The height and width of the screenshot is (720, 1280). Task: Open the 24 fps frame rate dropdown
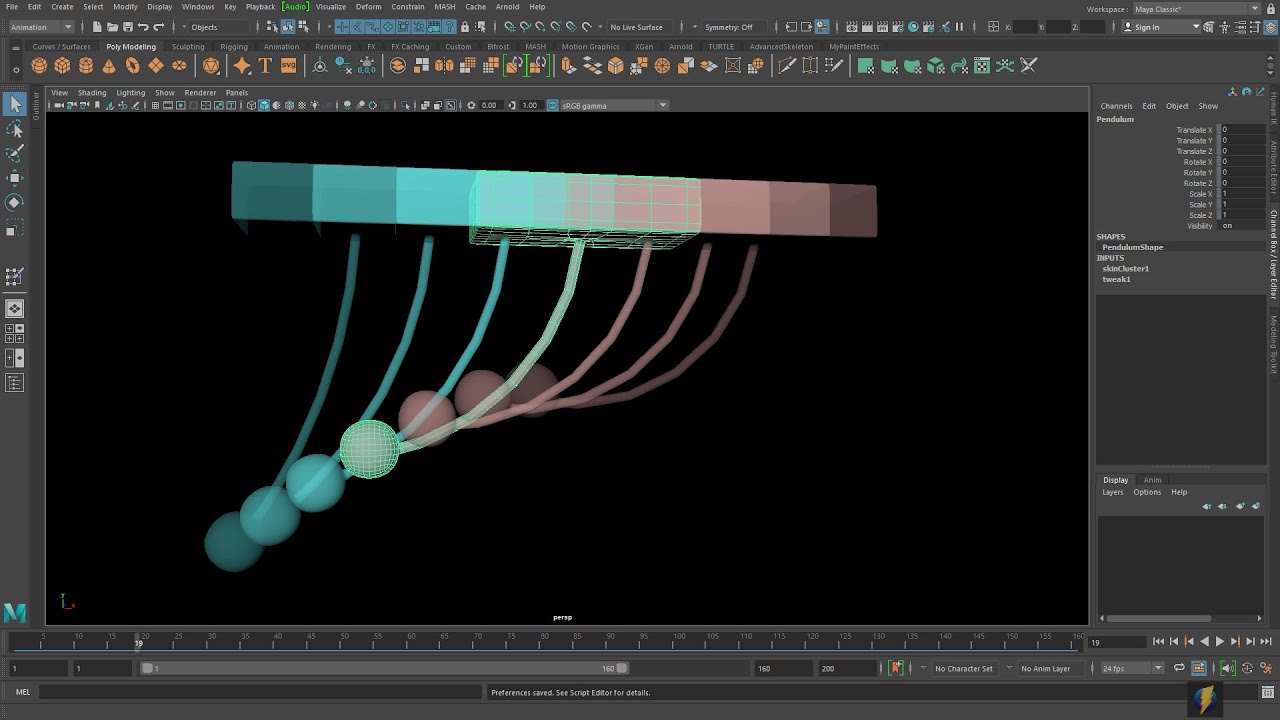click(x=1132, y=668)
